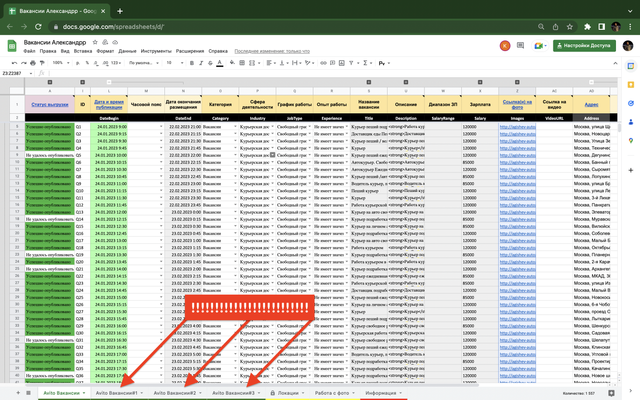Start Google Meet call from header
The height and width of the screenshot is (400, 640).
540,46
